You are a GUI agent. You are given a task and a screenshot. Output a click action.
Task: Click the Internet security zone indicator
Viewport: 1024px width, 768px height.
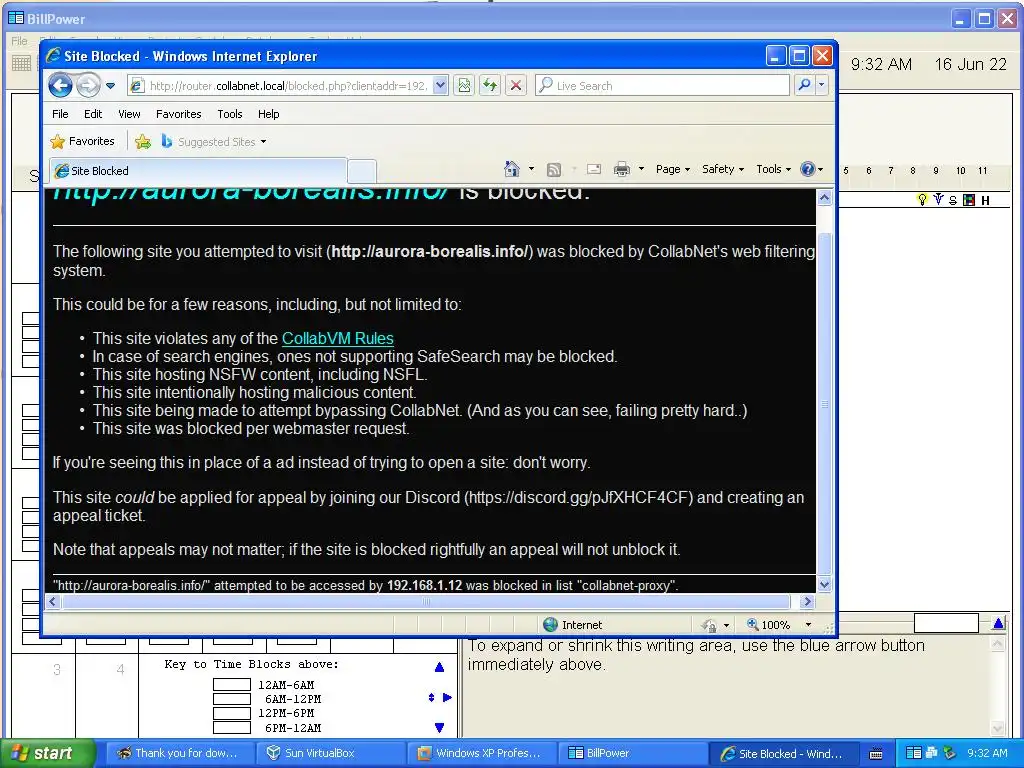coord(573,625)
